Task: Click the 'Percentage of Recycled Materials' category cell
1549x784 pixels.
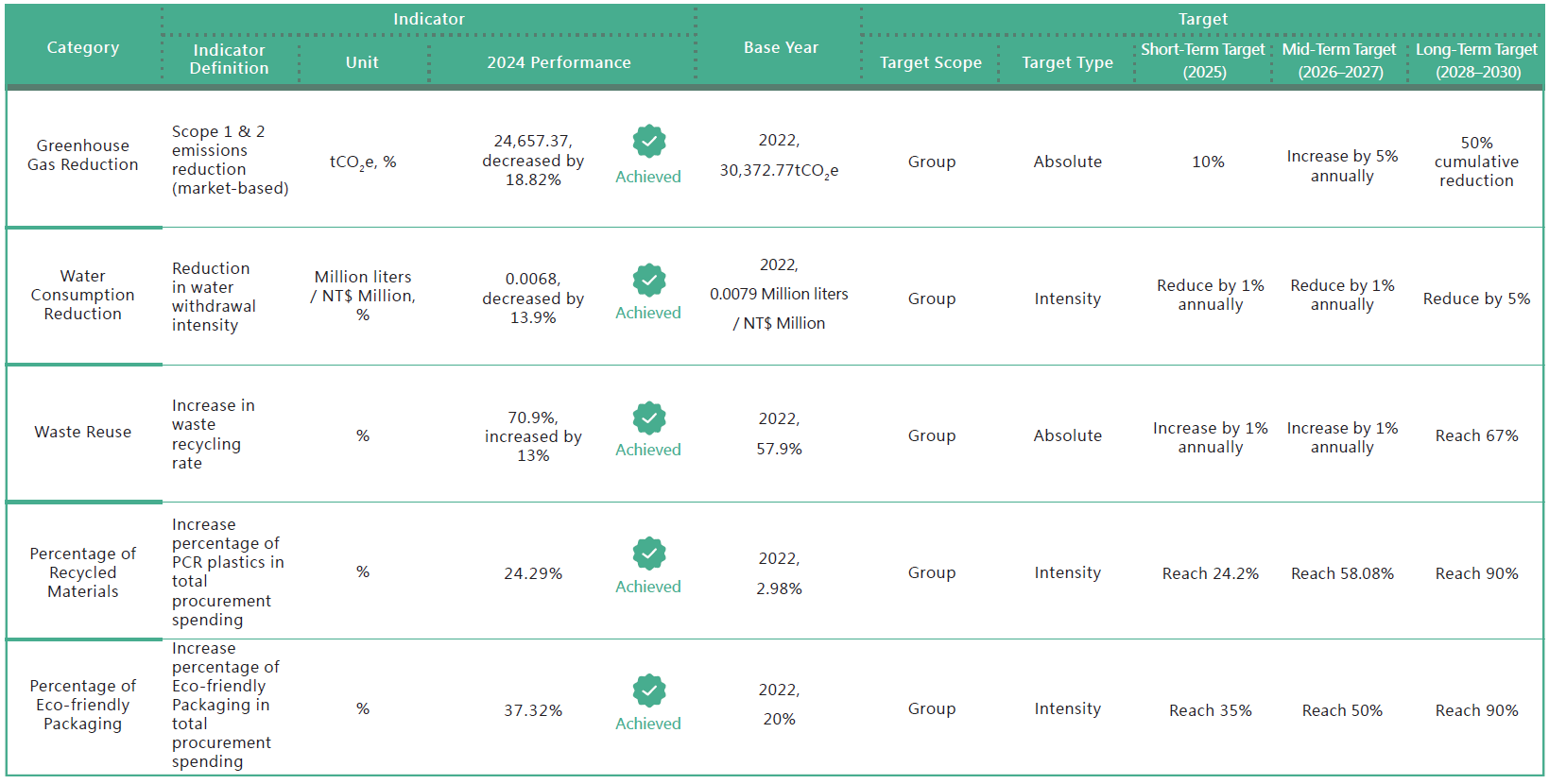Action: (x=83, y=572)
